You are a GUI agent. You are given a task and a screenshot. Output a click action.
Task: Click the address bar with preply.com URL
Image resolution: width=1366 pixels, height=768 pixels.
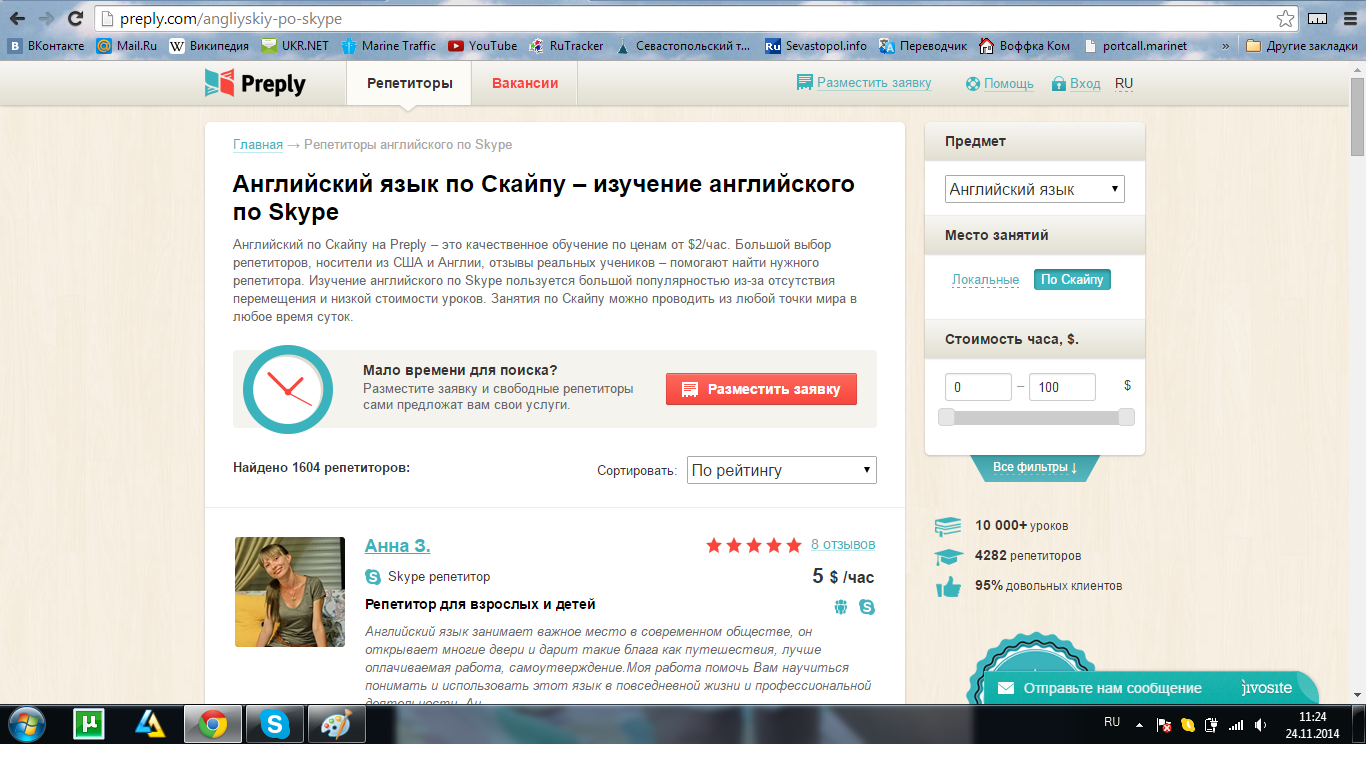pos(695,19)
